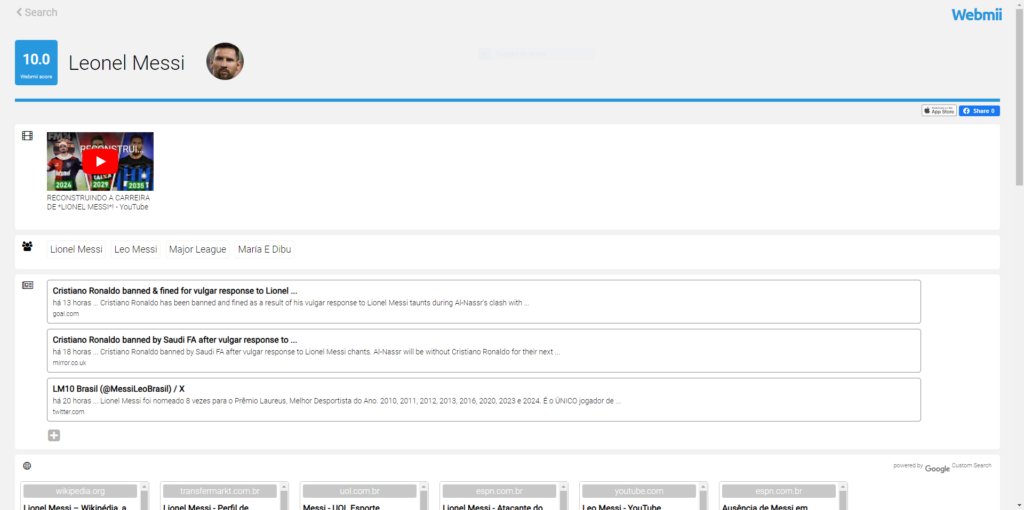Expand more news with the plus button
The height and width of the screenshot is (510, 1024).
(x=54, y=435)
